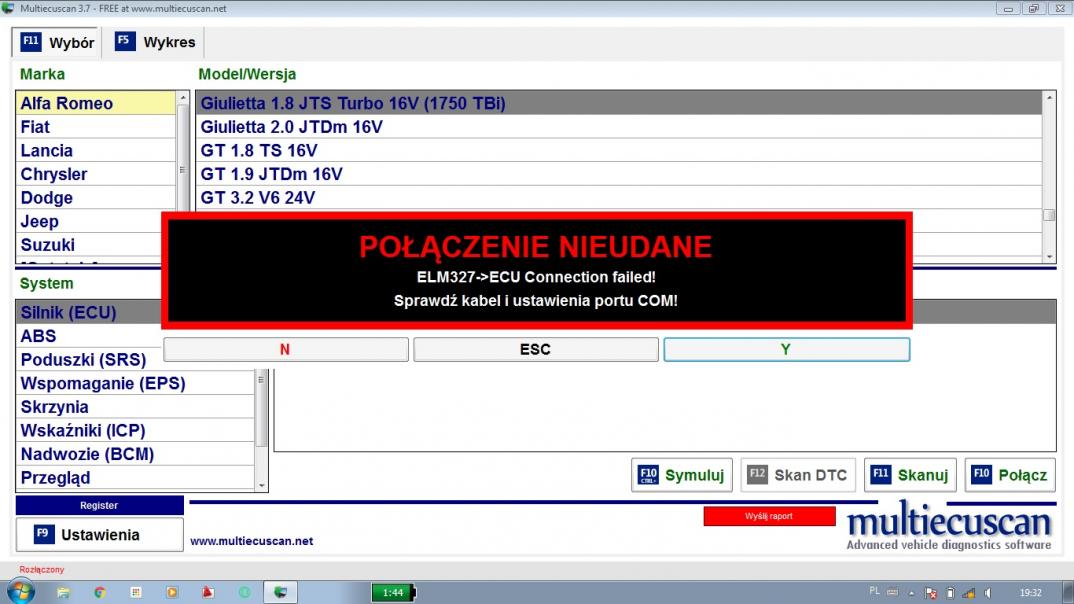This screenshot has width=1074, height=604.
Task: Select Skrzynia in the System list
Action: point(135,407)
